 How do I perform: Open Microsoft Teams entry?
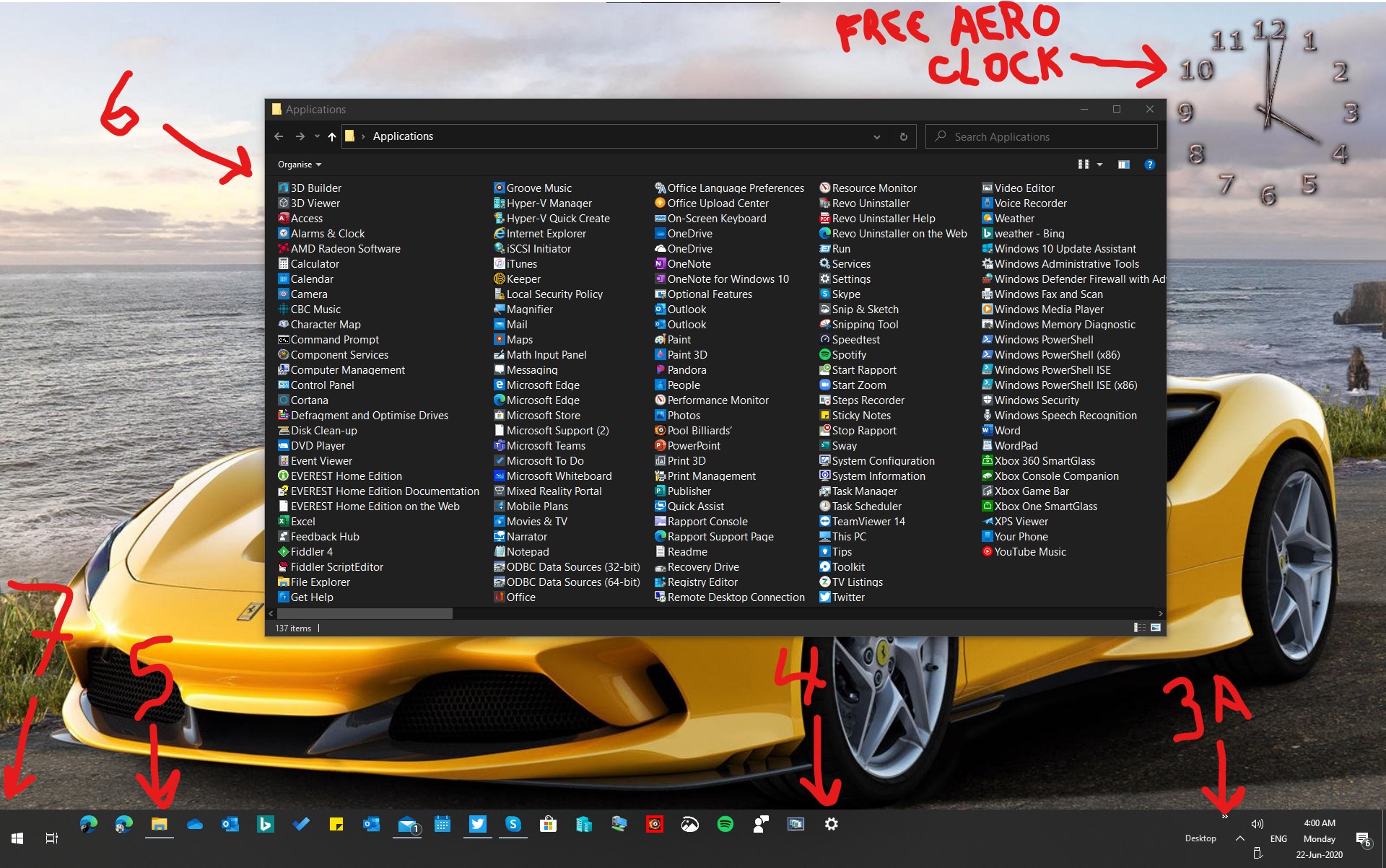[539, 445]
